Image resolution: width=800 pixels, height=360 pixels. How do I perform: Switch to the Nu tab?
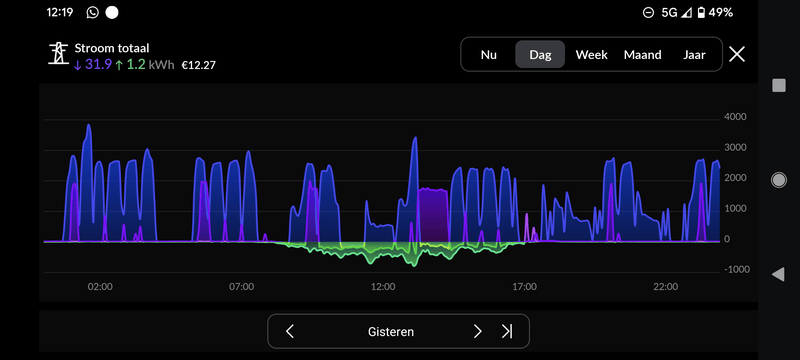(x=488, y=55)
